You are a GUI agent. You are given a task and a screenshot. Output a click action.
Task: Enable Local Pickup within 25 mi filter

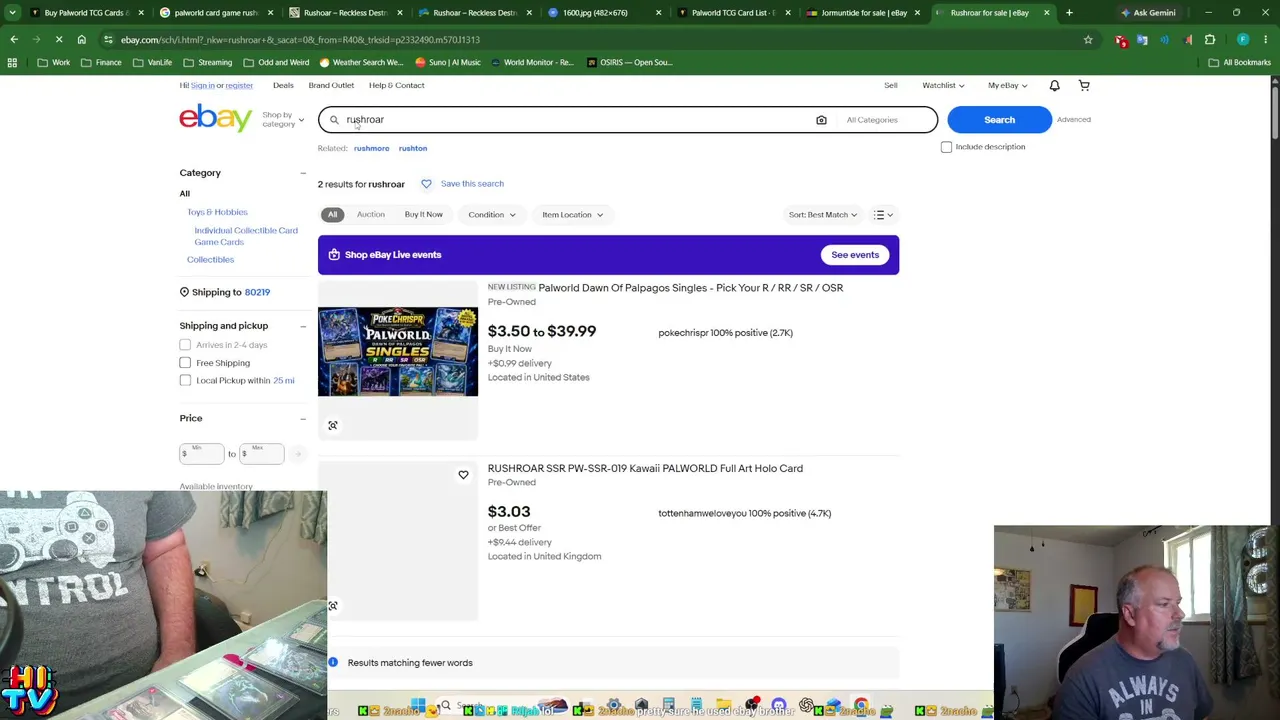pos(185,381)
